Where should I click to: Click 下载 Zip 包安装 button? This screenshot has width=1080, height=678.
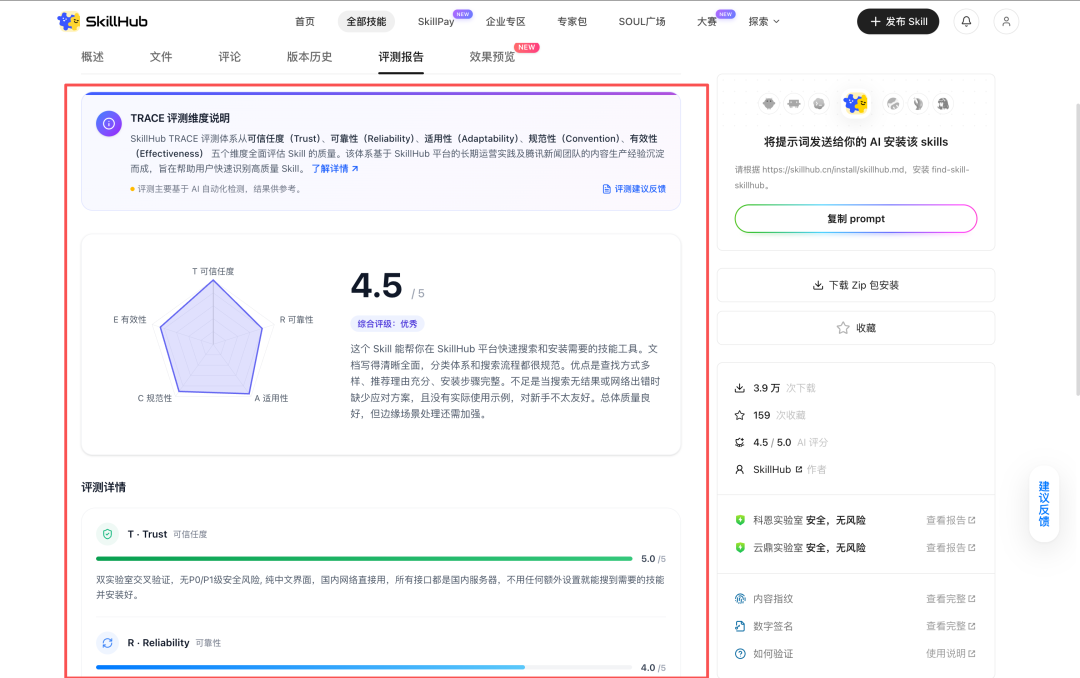coord(855,285)
